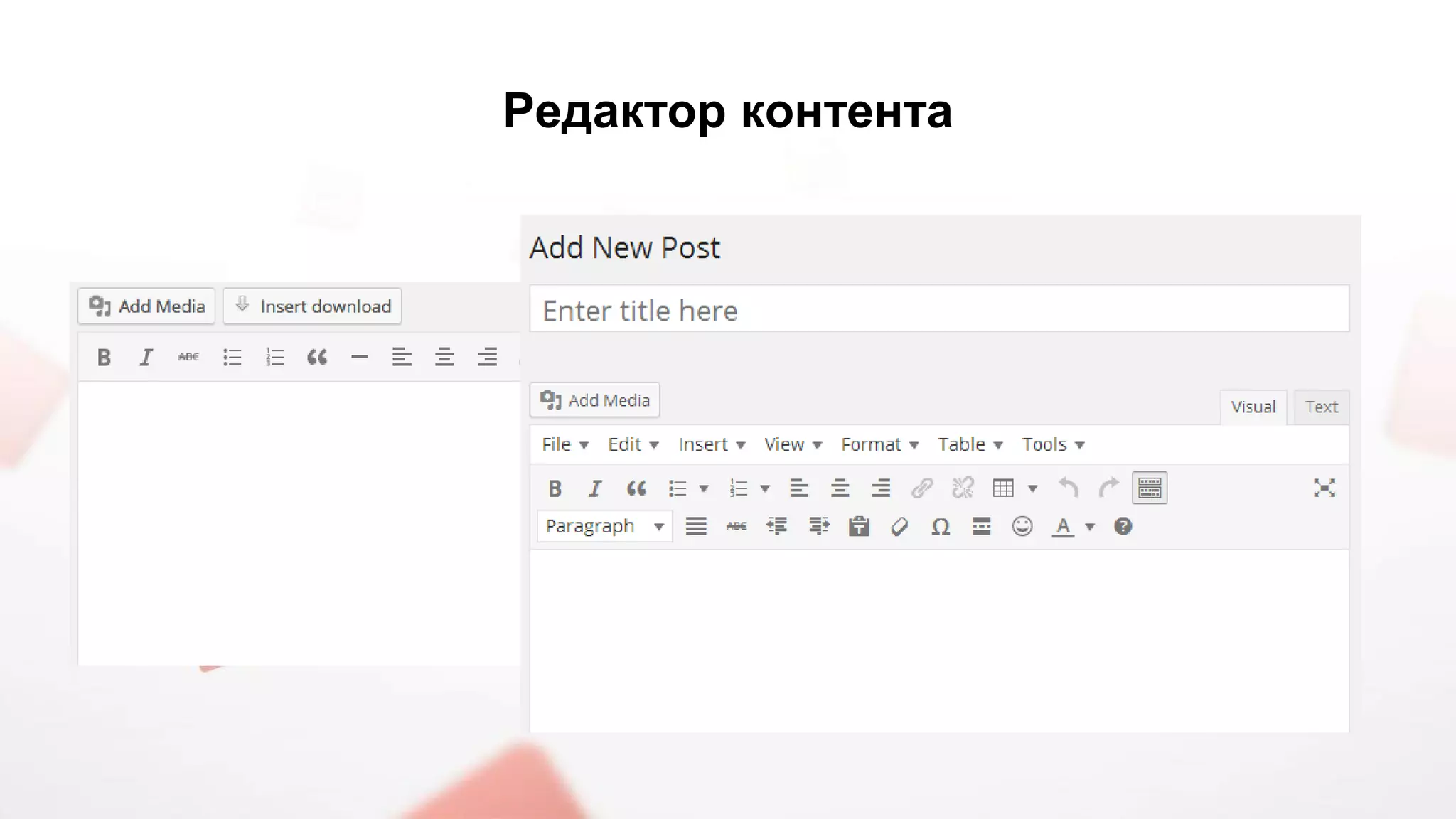Open the Format menu
This screenshot has width=1456, height=819.
point(880,444)
